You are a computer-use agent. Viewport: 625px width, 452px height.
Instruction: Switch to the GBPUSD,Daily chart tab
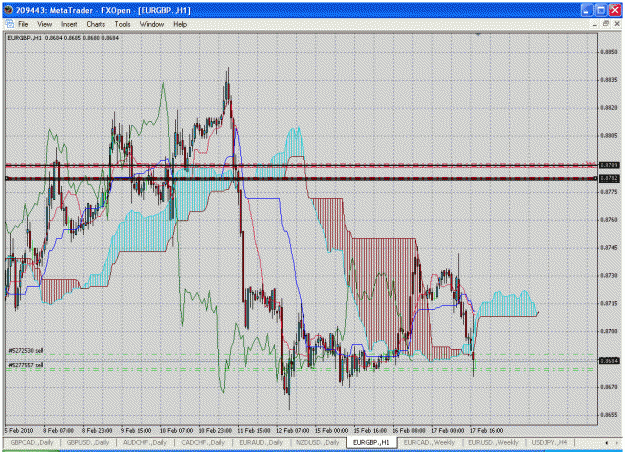88,442
